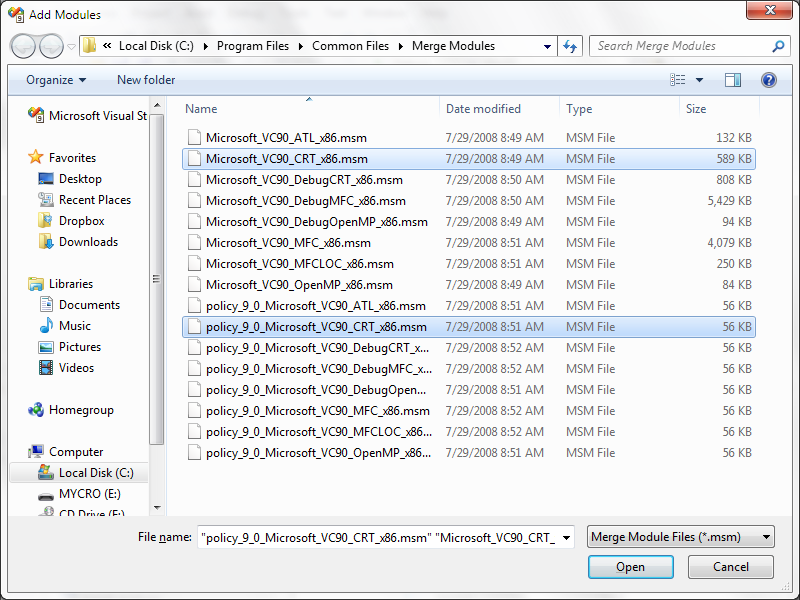Click the change view icon on the toolbar
The height and width of the screenshot is (600, 800).
tap(678, 80)
